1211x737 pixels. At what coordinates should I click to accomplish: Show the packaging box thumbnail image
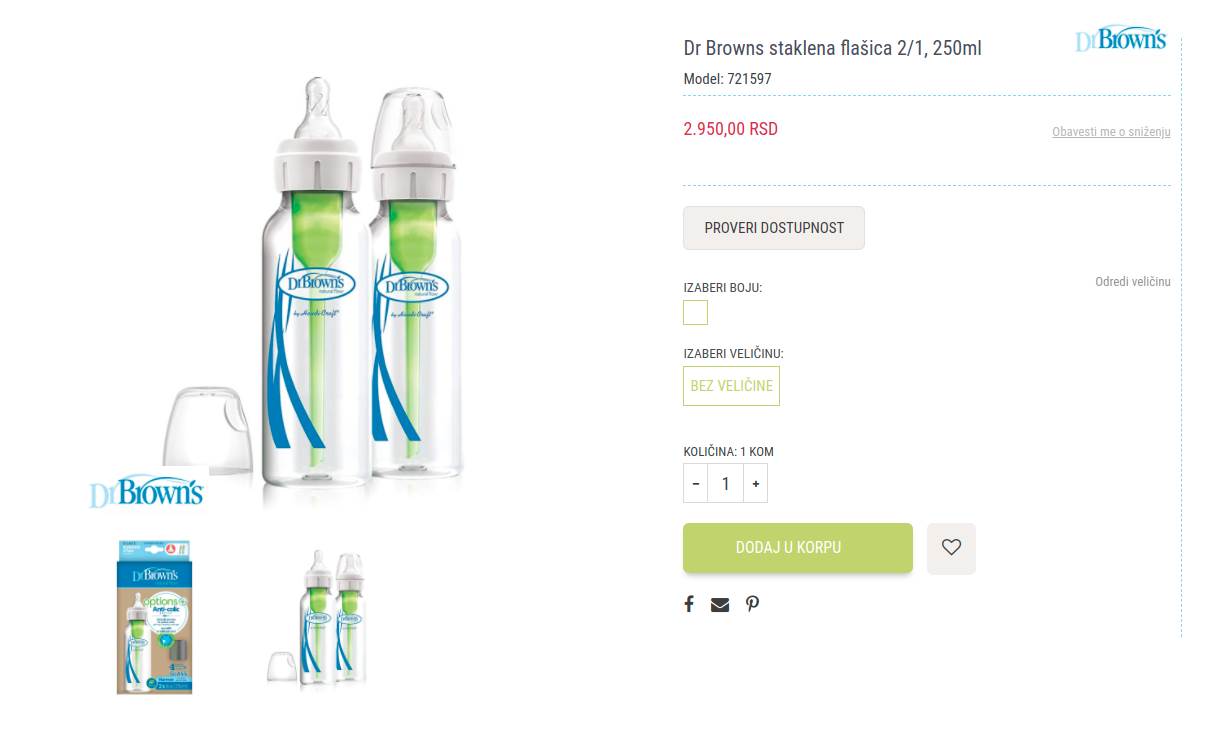[x=154, y=617]
